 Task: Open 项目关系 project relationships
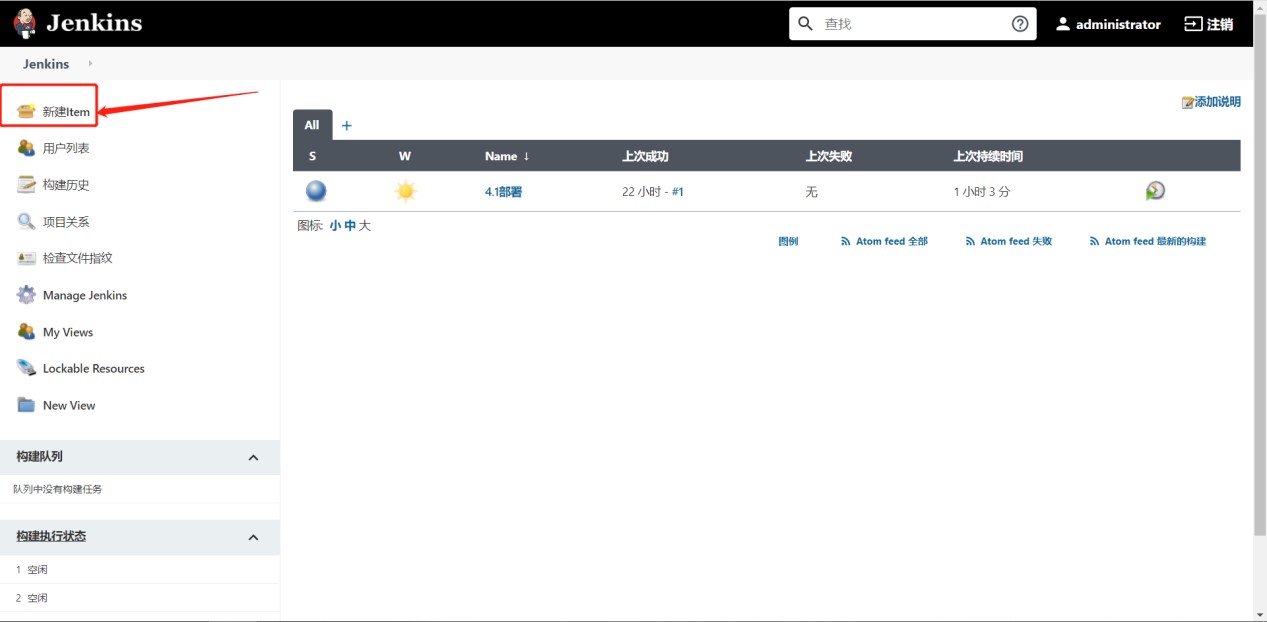click(x=63, y=221)
